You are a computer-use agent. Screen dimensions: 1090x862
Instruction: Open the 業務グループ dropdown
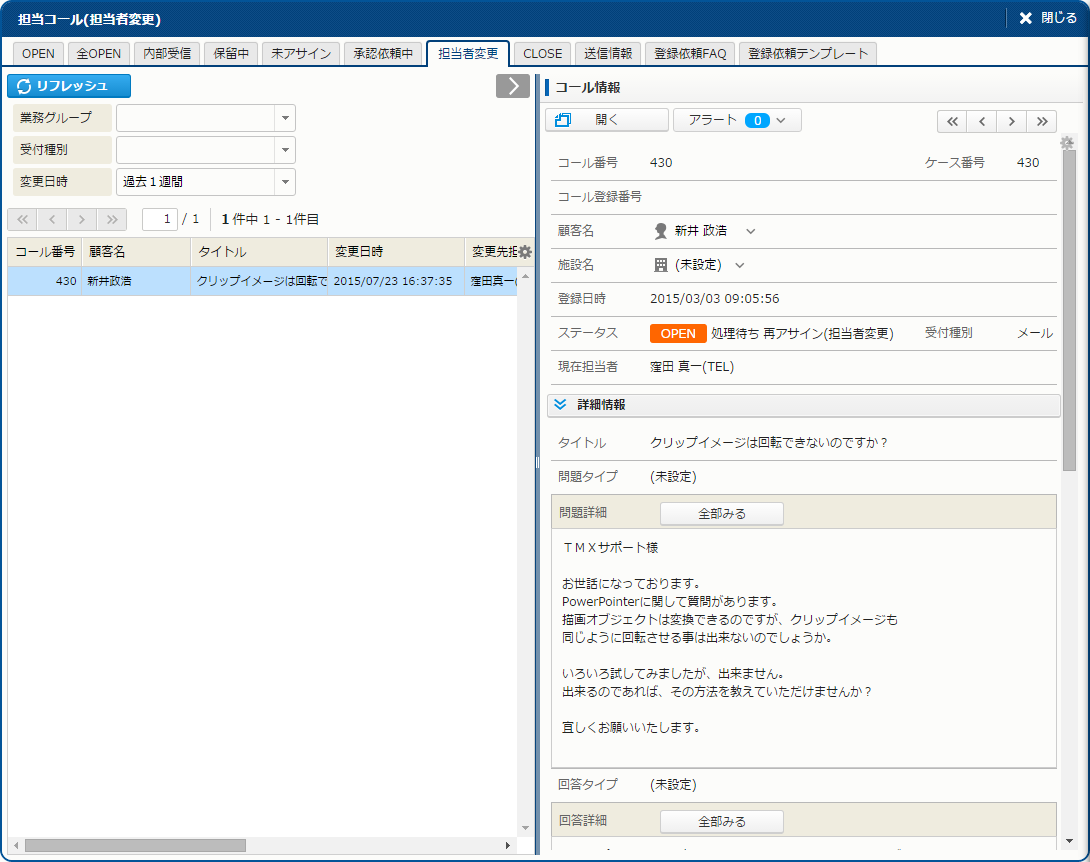click(285, 118)
